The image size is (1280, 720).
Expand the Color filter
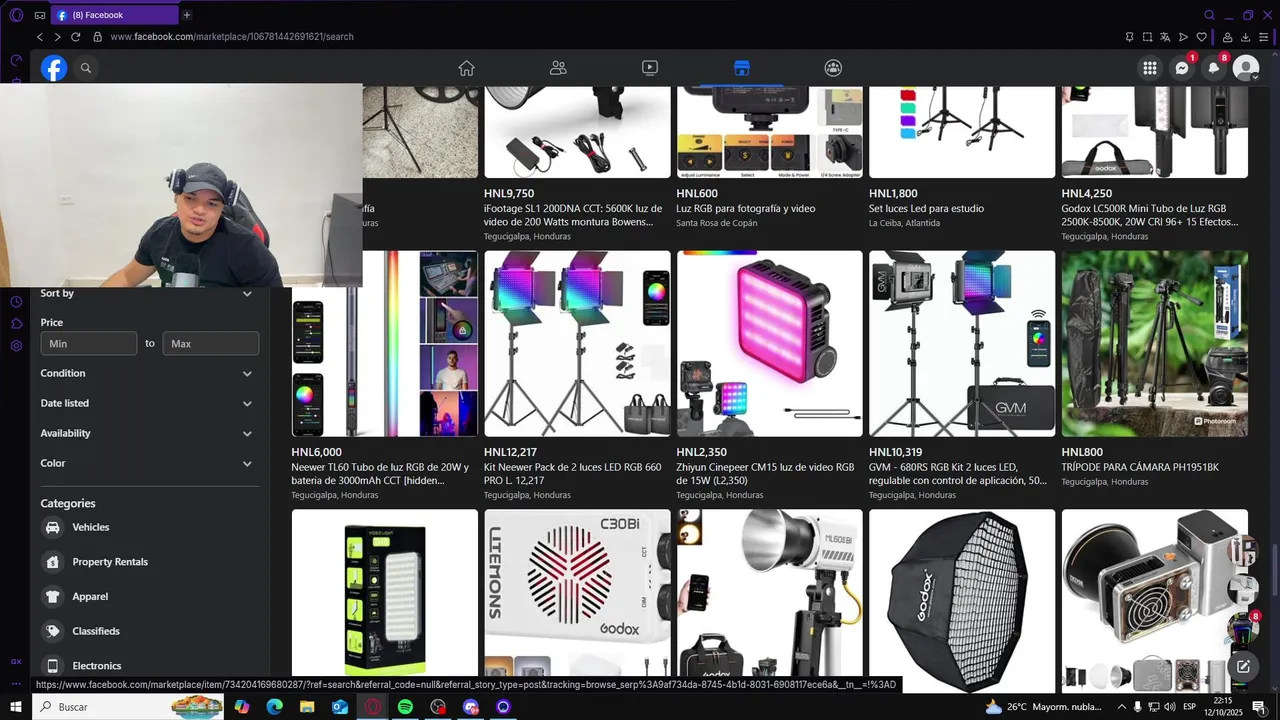(x=147, y=463)
